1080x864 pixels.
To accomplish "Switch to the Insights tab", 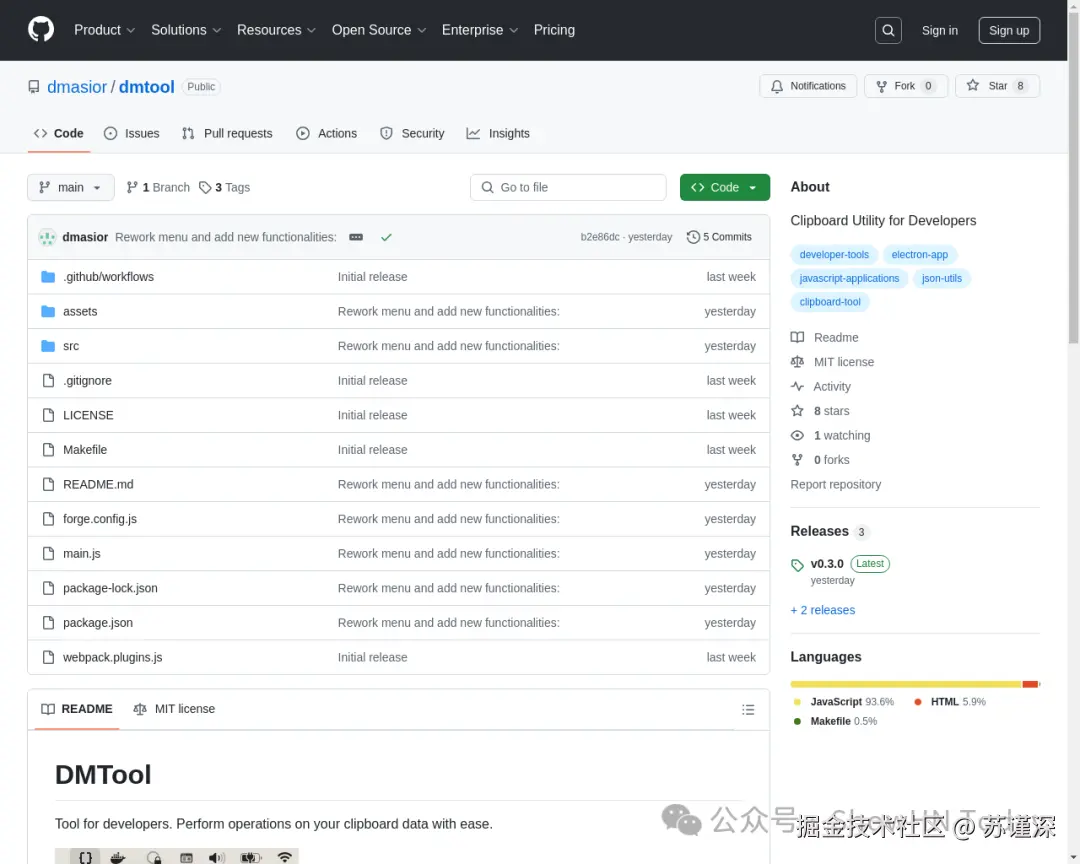I will (x=498, y=134).
